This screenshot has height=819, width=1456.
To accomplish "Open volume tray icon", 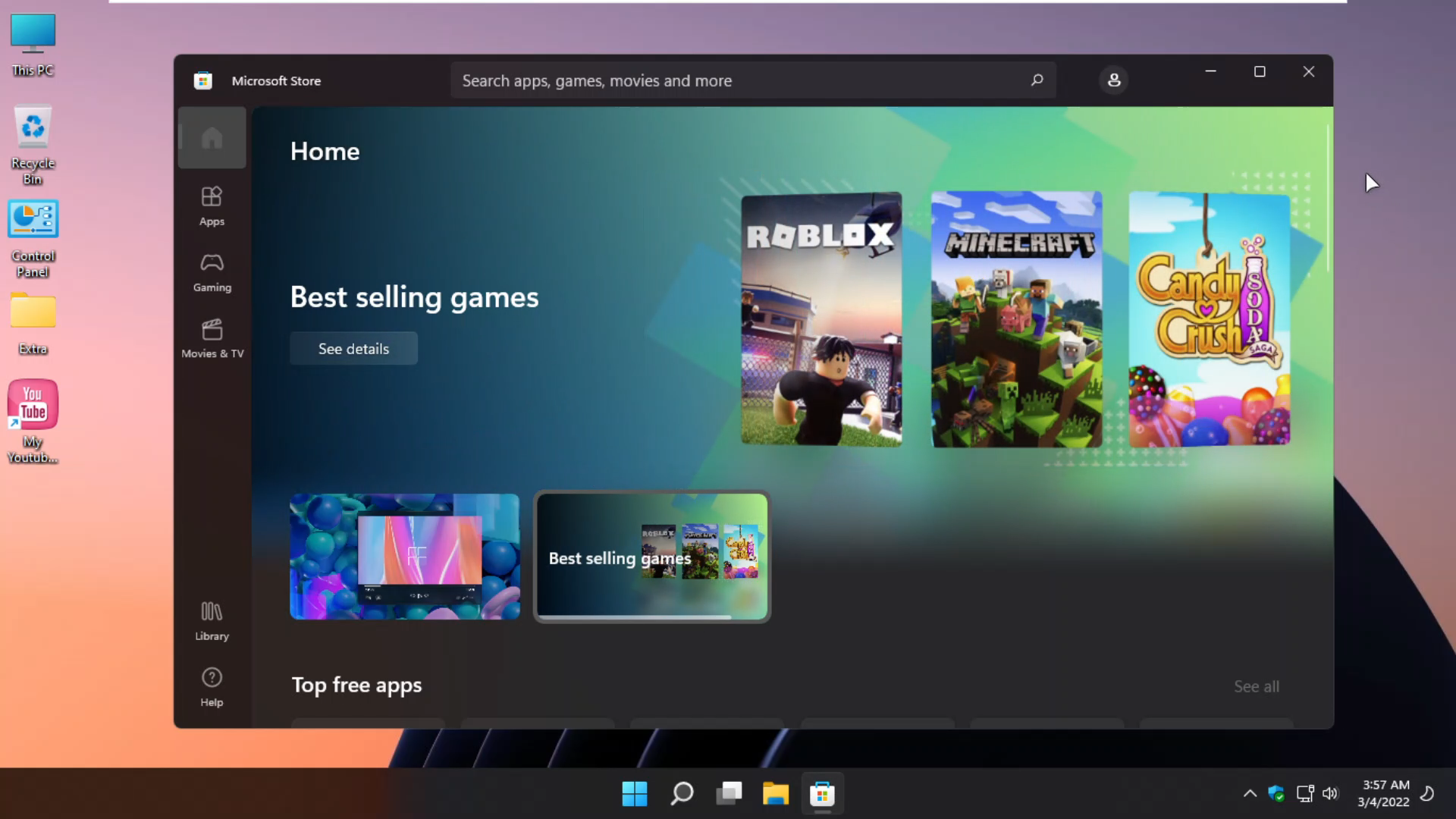I will click(x=1330, y=794).
